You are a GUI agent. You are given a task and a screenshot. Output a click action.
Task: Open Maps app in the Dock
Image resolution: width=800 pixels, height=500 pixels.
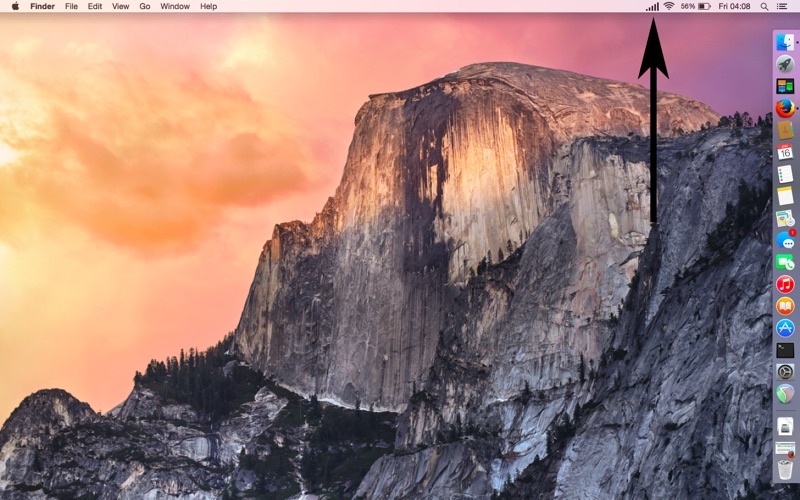tap(785, 218)
